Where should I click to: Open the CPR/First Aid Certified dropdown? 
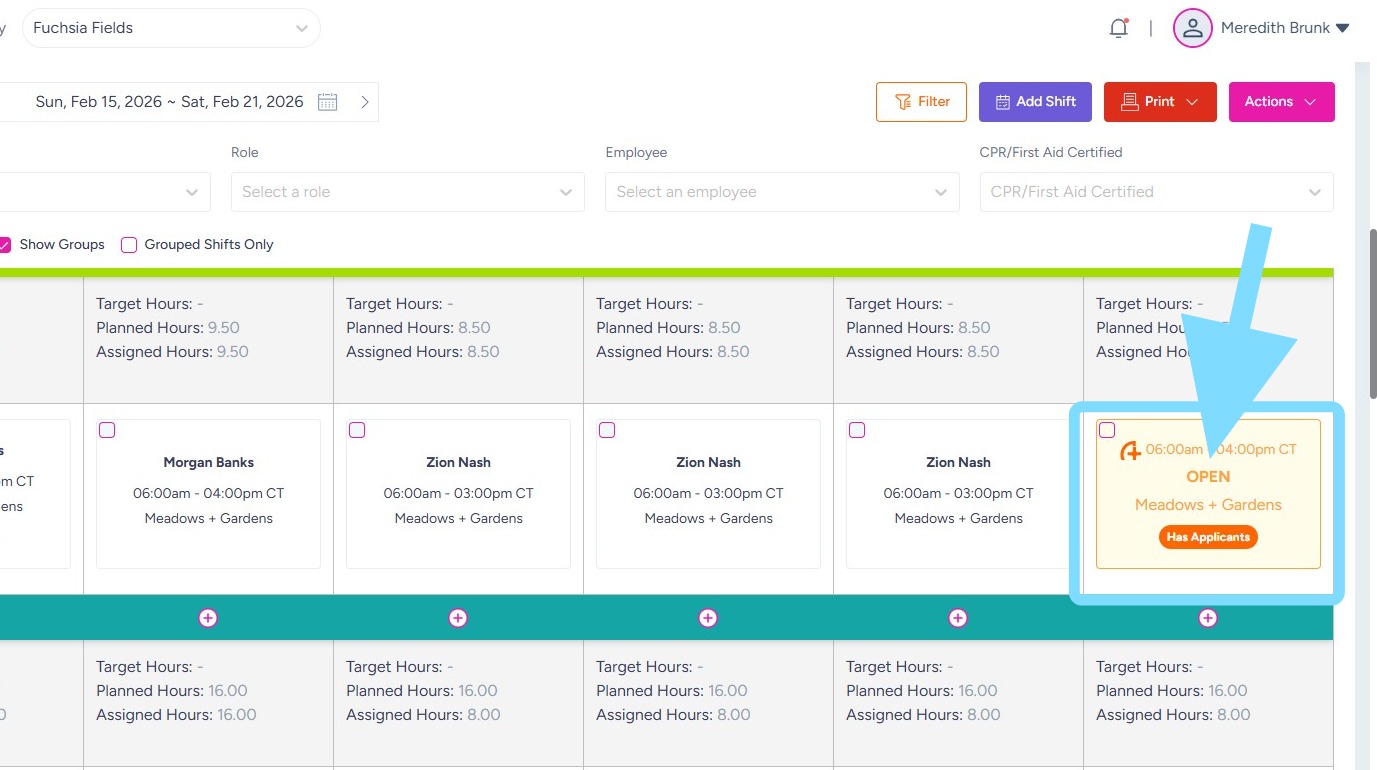click(x=1156, y=192)
